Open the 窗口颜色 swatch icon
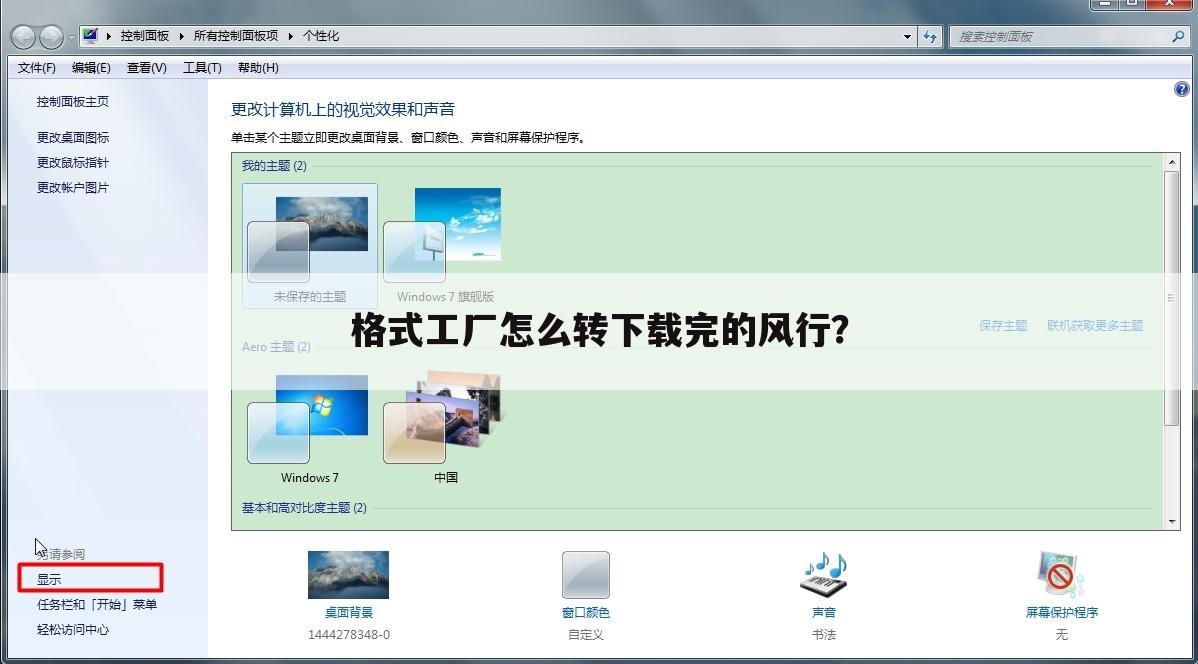Screen dimensions: 1198x664 tap(586, 575)
